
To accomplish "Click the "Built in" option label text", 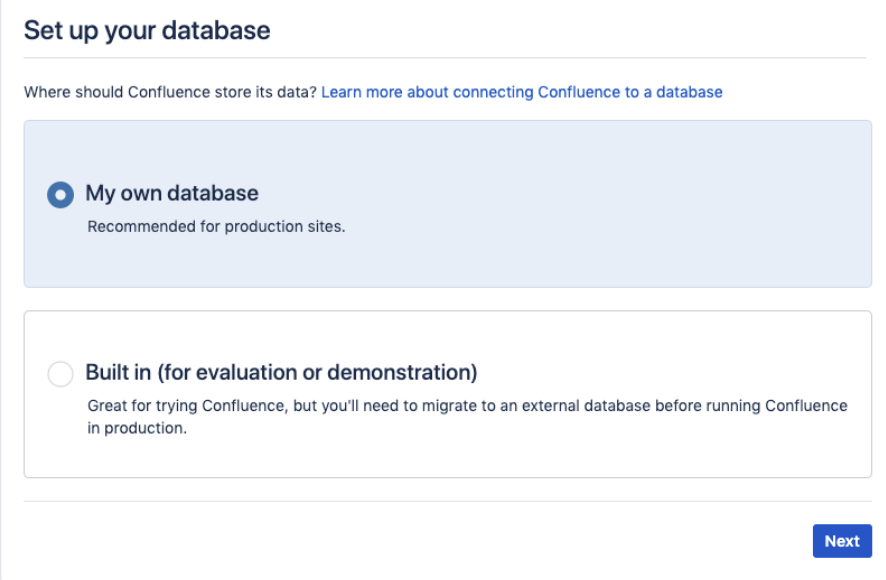I will (117, 373).
